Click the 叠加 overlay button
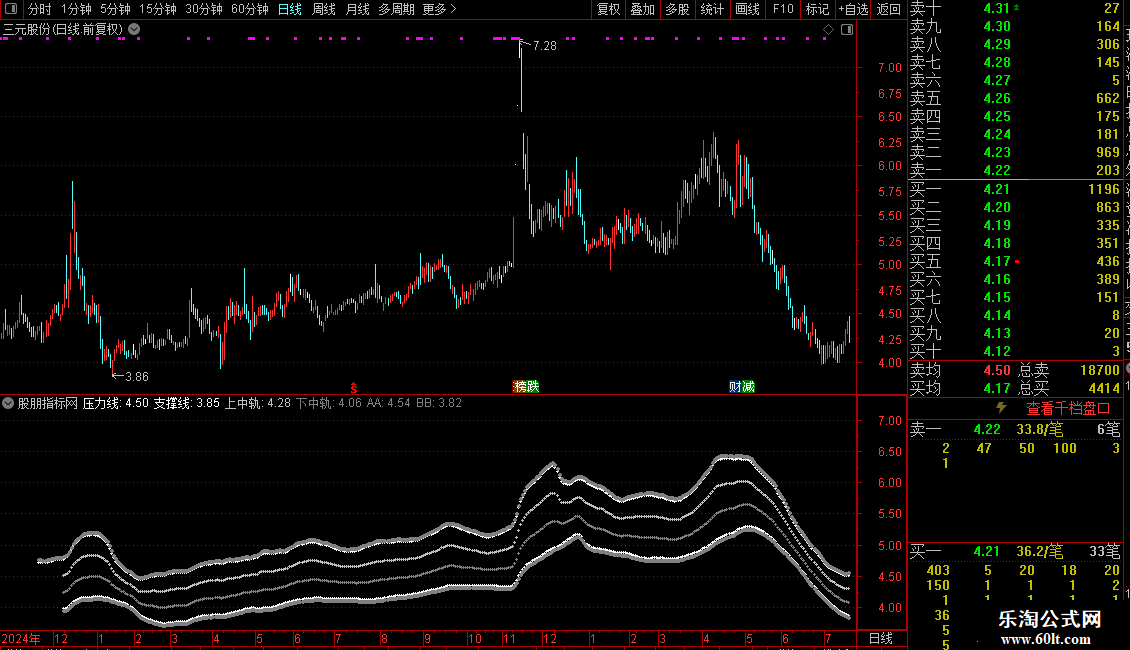1130x650 pixels. pos(642,9)
